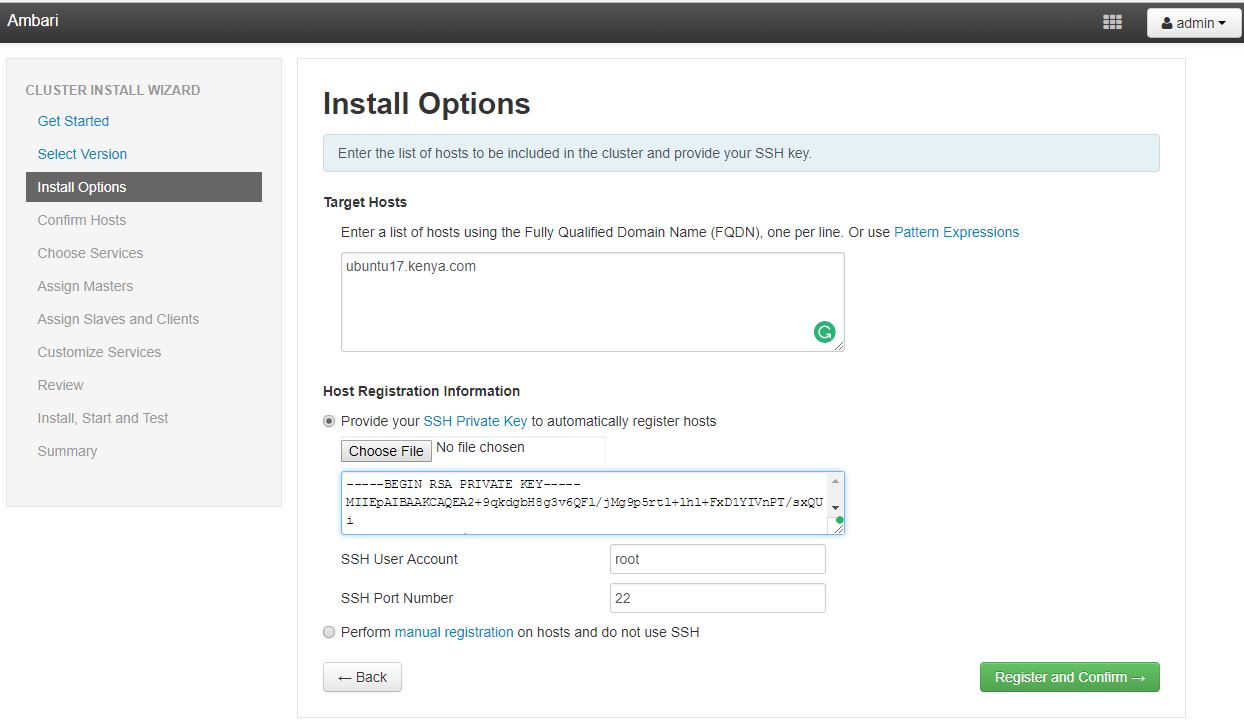Click the 'SSH Private Key' link
The height and width of the screenshot is (720, 1244).
click(x=475, y=420)
